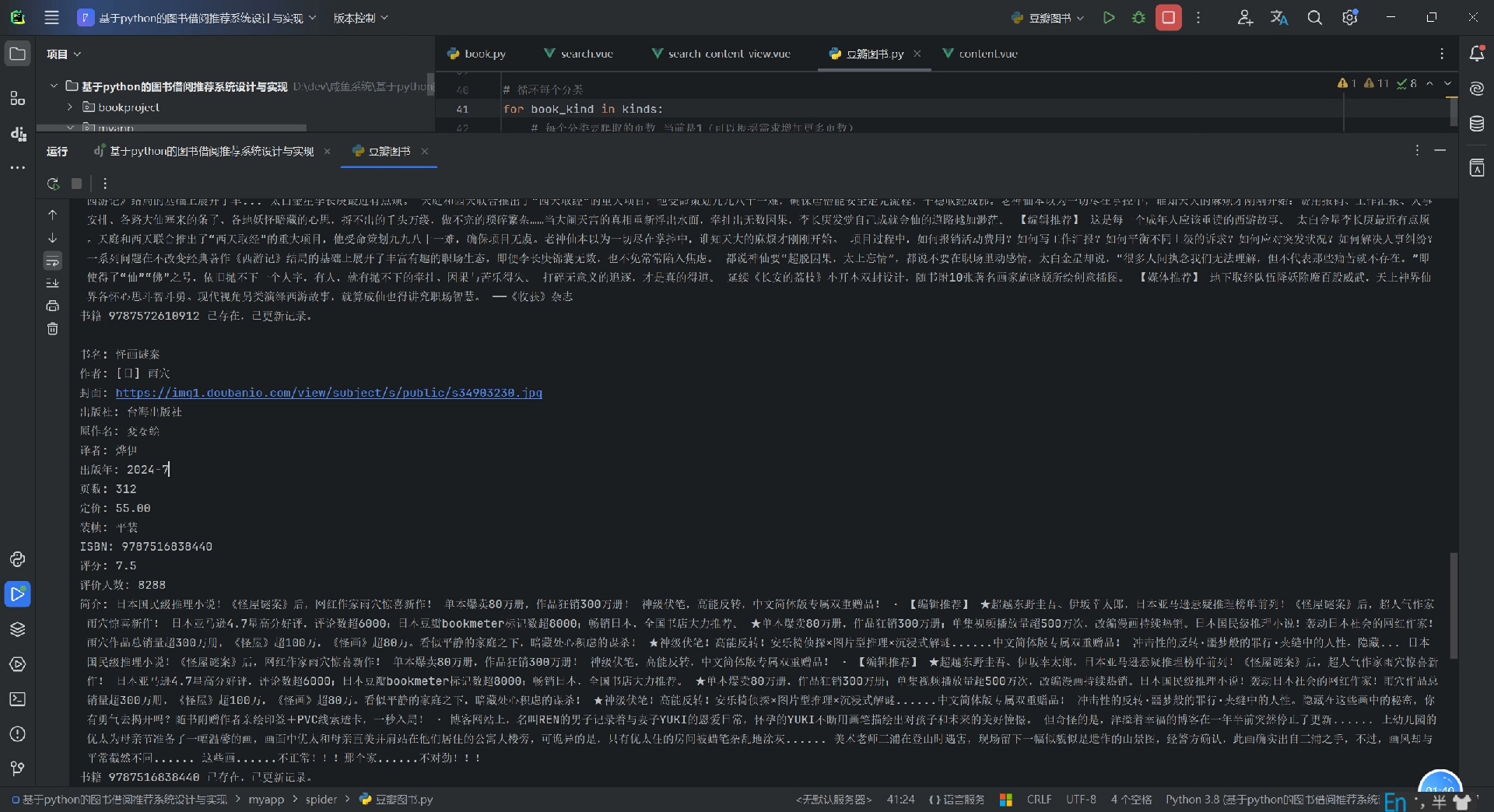Open the Python Console tool window
This screenshot has width=1494, height=812.
coord(17,559)
